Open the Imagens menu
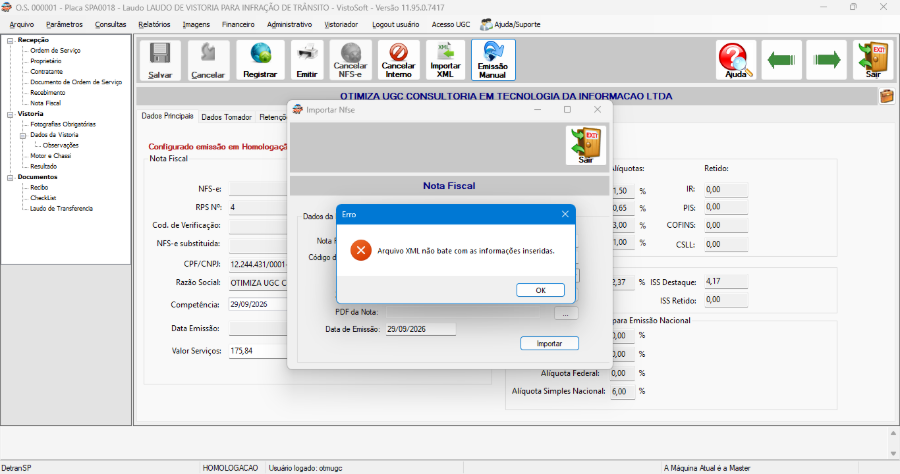900x474 pixels. point(196,24)
